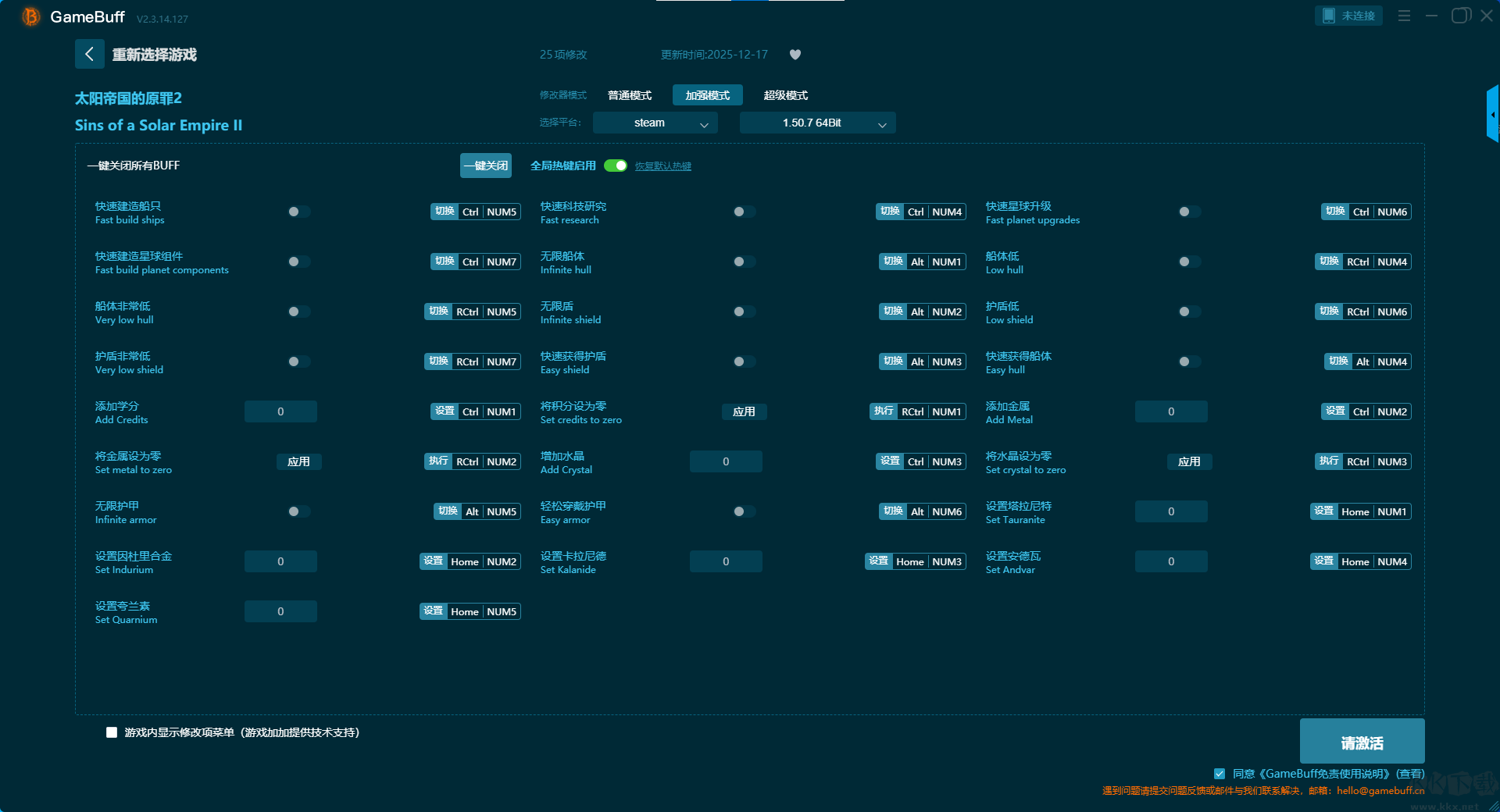Click the 请激活 activate button
Image resolution: width=1500 pixels, height=812 pixels.
[1362, 742]
